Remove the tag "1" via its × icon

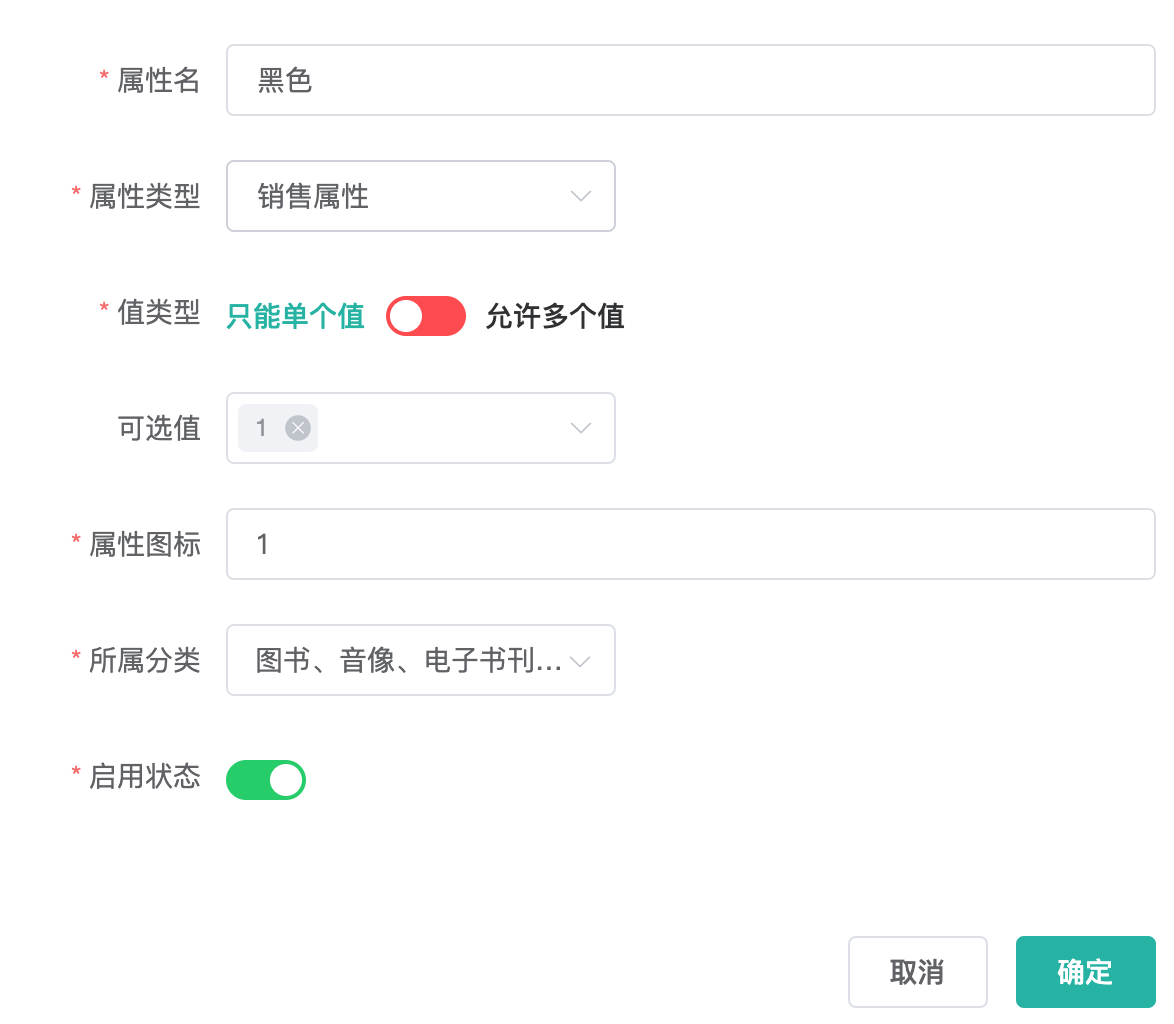(297, 428)
